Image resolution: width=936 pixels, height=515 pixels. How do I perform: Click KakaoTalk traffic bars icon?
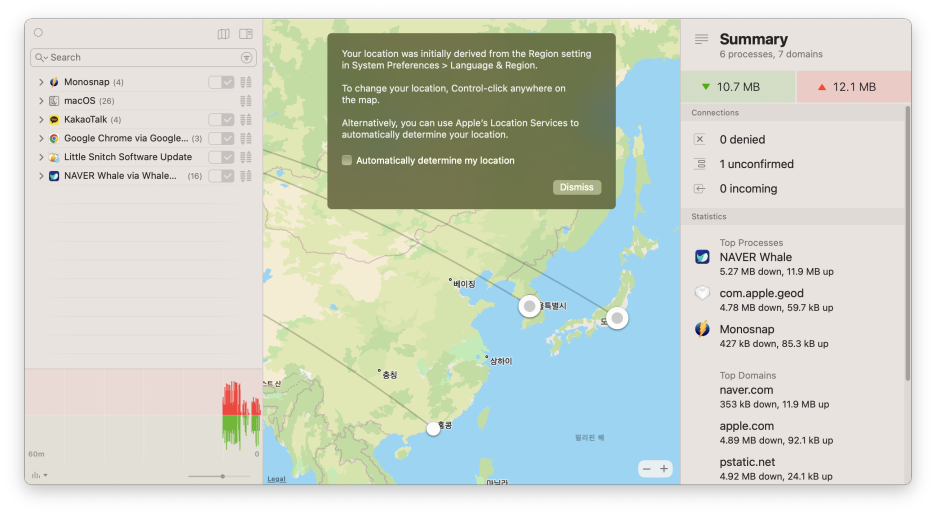point(245,119)
